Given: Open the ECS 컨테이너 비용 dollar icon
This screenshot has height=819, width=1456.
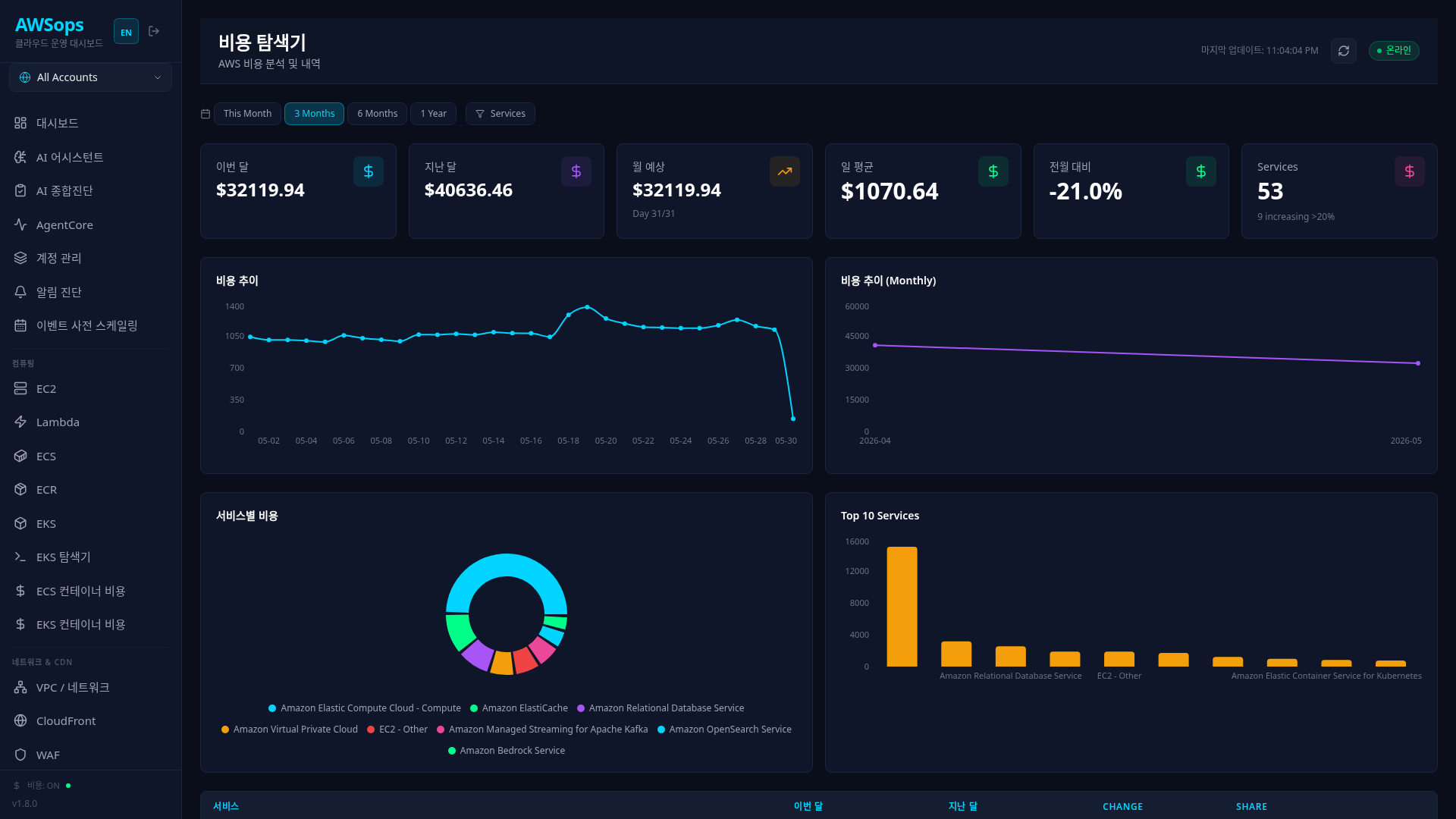Looking at the screenshot, I should pos(20,591).
